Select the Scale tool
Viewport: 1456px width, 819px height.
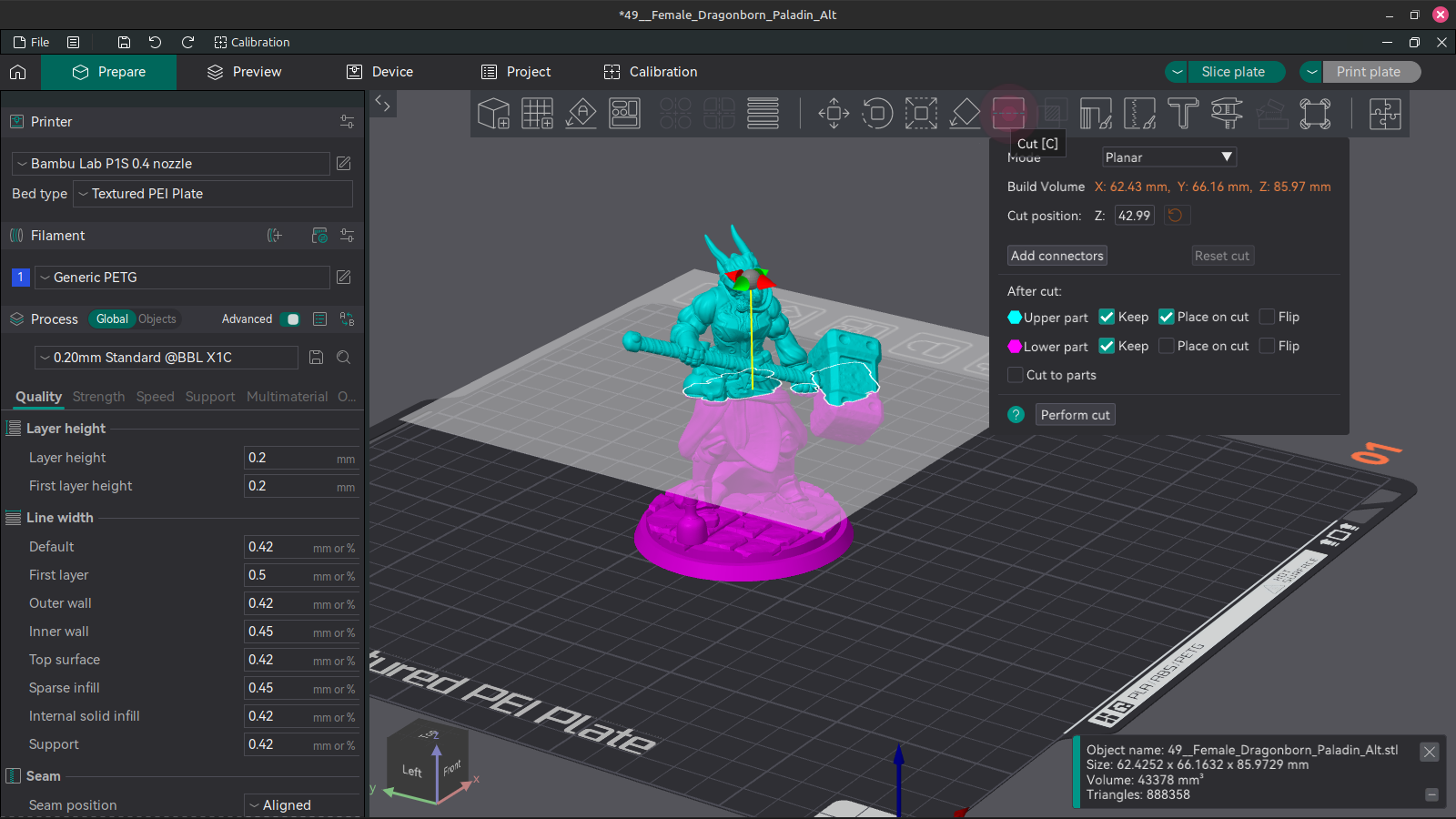pos(921,113)
